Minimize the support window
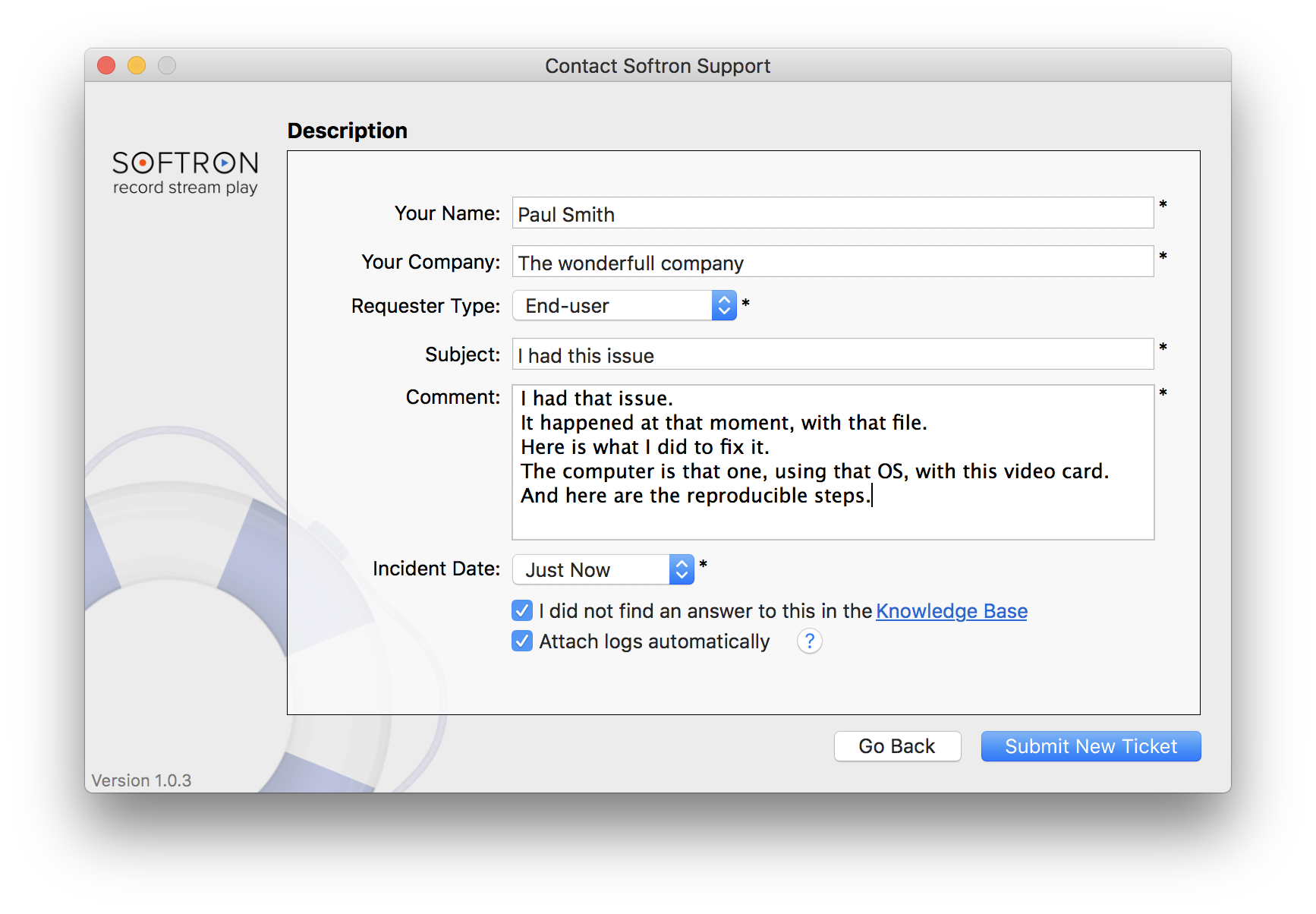The height and width of the screenshot is (914, 1316). [137, 66]
